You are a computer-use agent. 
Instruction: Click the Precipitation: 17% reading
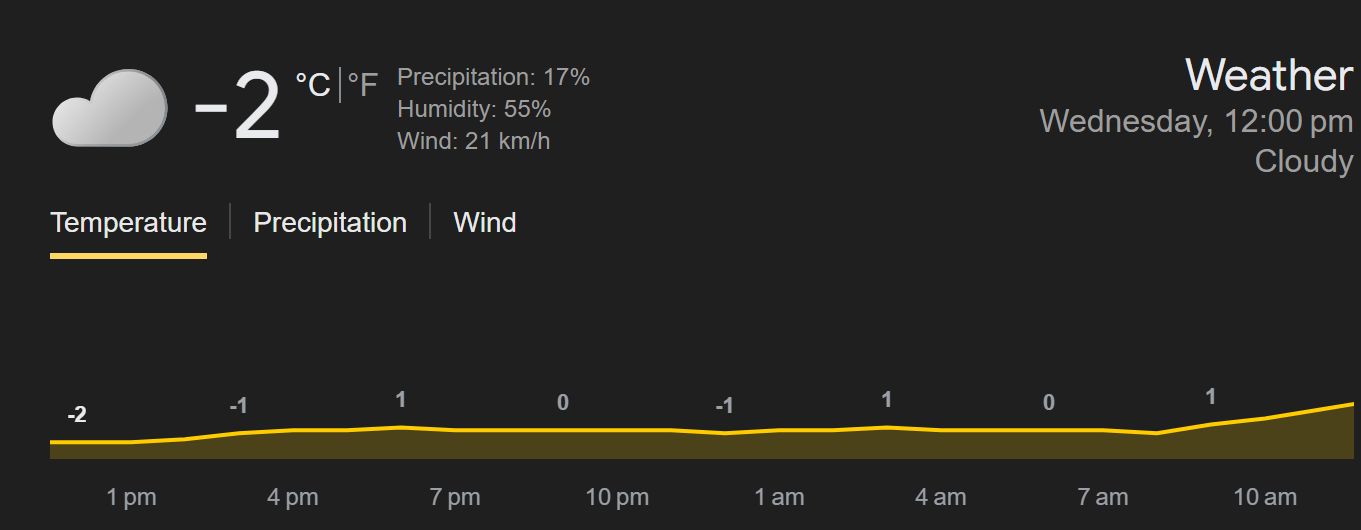tap(493, 77)
